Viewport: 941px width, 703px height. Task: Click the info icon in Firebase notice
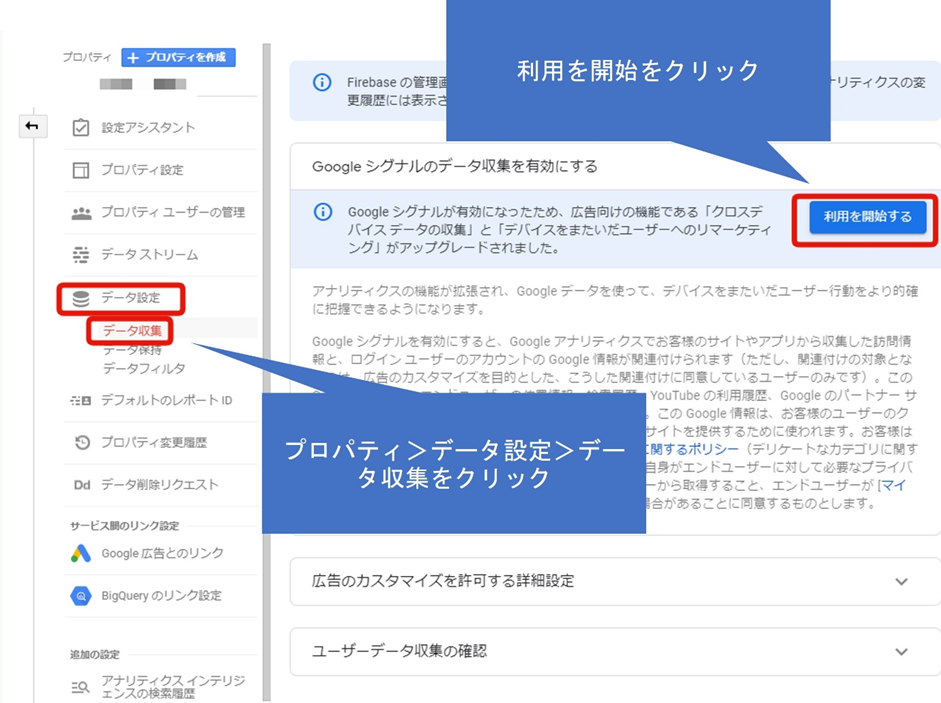322,82
